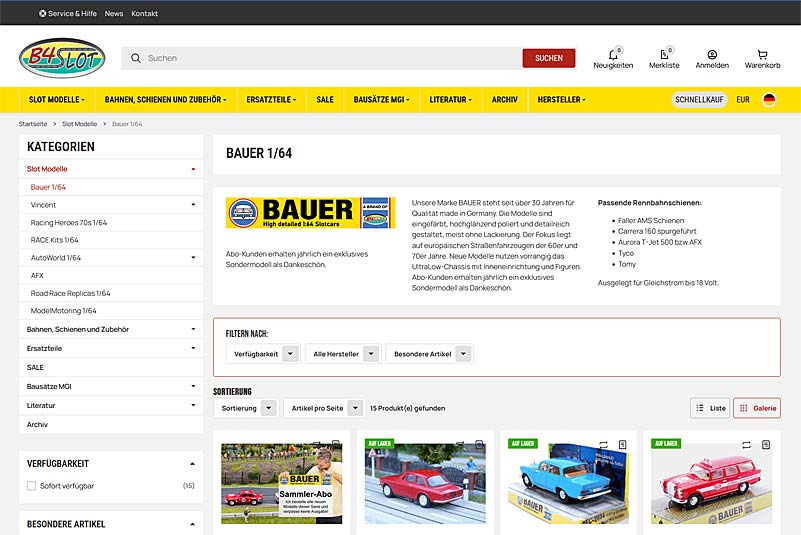Image resolution: width=801 pixels, height=535 pixels.
Task: Open the Besondere Artikel filter dropdown
Action: (430, 354)
